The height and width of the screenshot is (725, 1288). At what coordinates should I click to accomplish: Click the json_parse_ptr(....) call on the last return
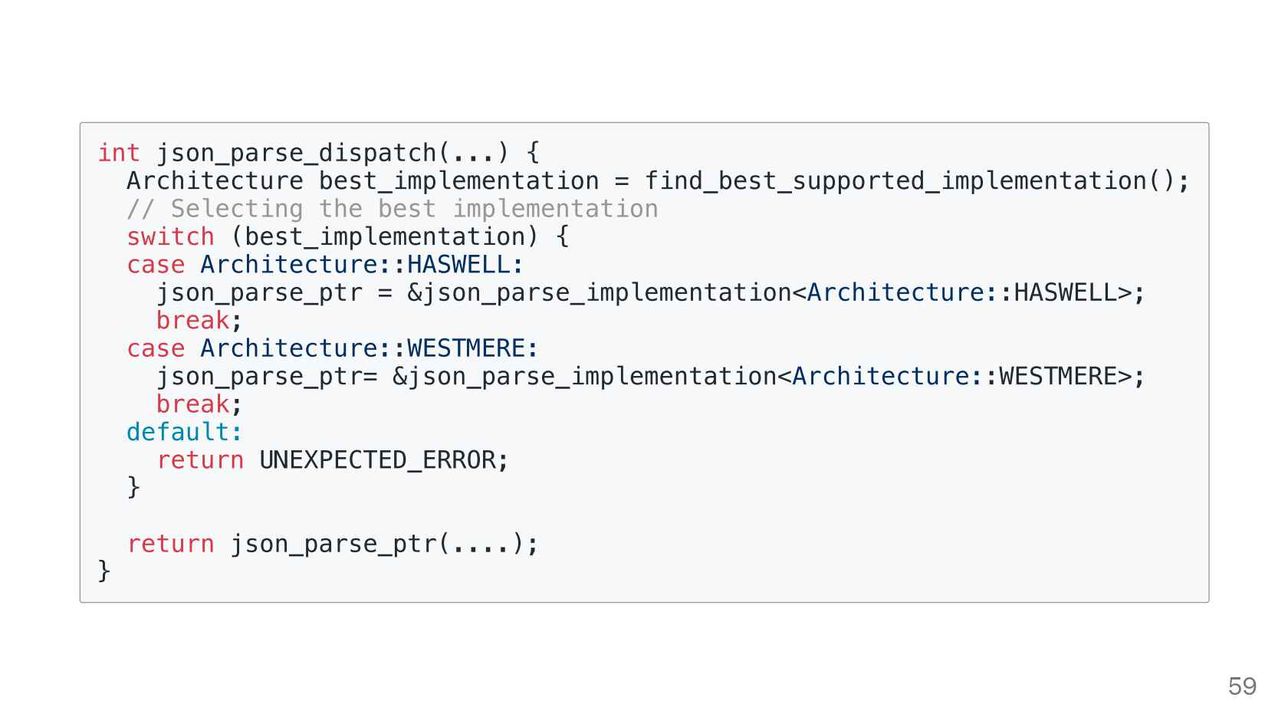pyautogui.click(x=377, y=545)
